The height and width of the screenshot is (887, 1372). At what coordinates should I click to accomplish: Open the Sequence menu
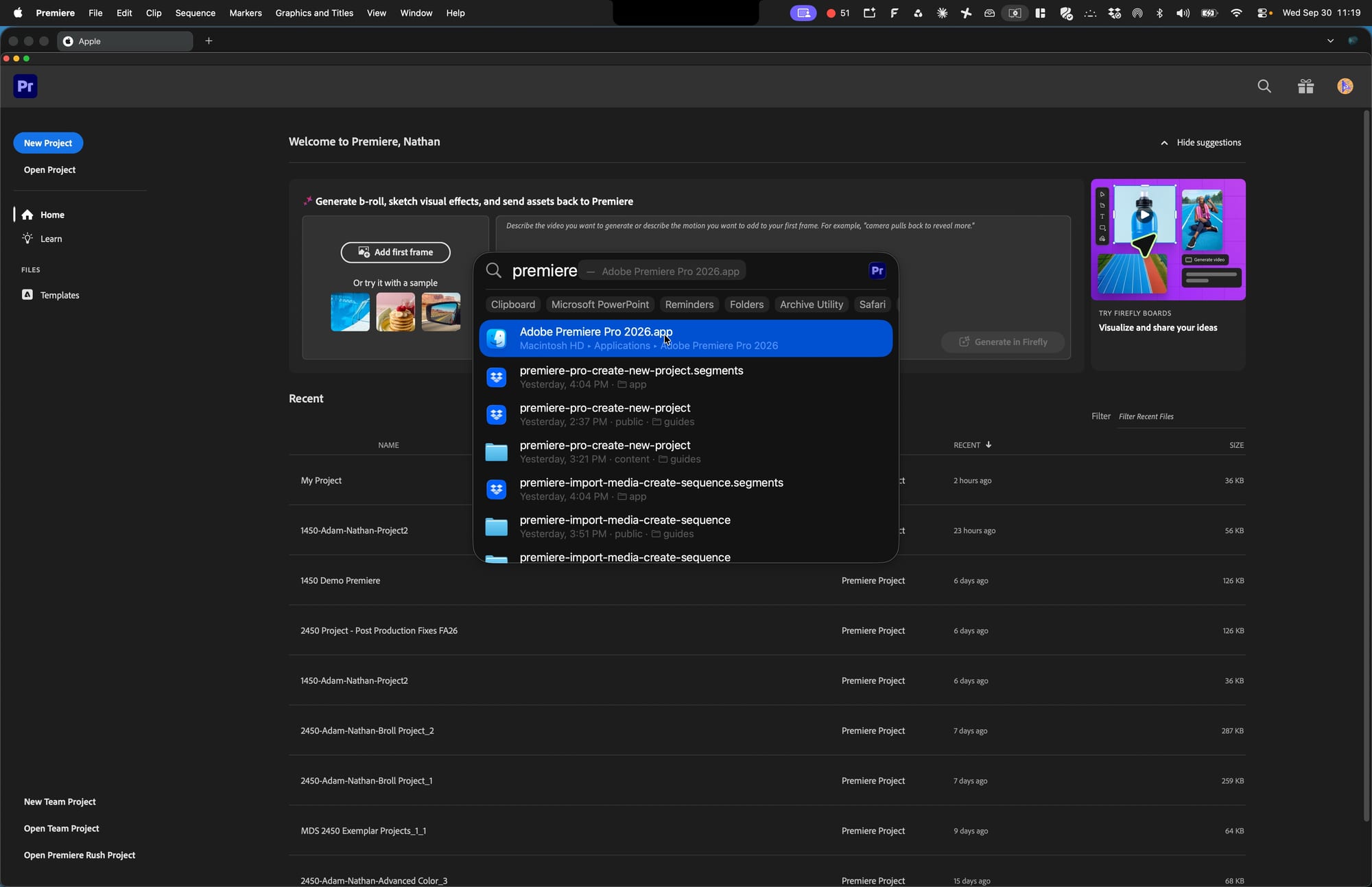tap(195, 13)
